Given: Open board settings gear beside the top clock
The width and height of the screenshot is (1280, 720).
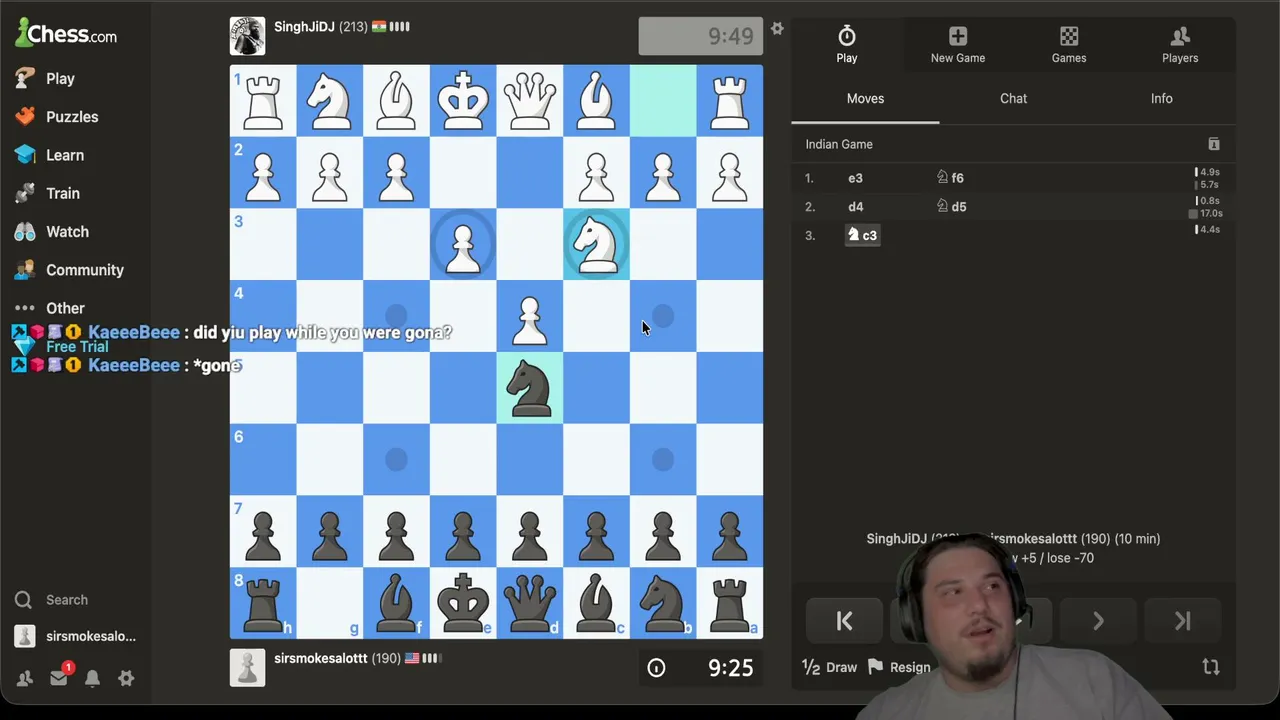Looking at the screenshot, I should pos(777,29).
